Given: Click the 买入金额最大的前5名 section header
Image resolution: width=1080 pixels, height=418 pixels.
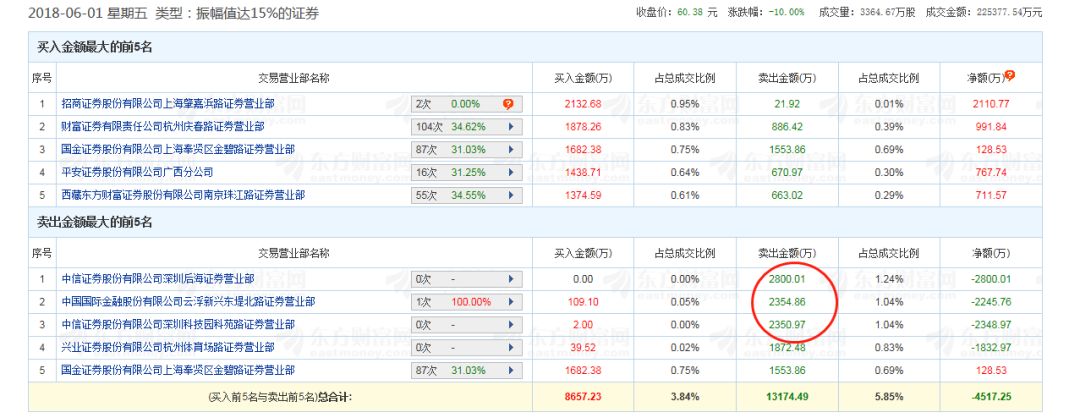Looking at the screenshot, I should pyautogui.click(x=94, y=48).
